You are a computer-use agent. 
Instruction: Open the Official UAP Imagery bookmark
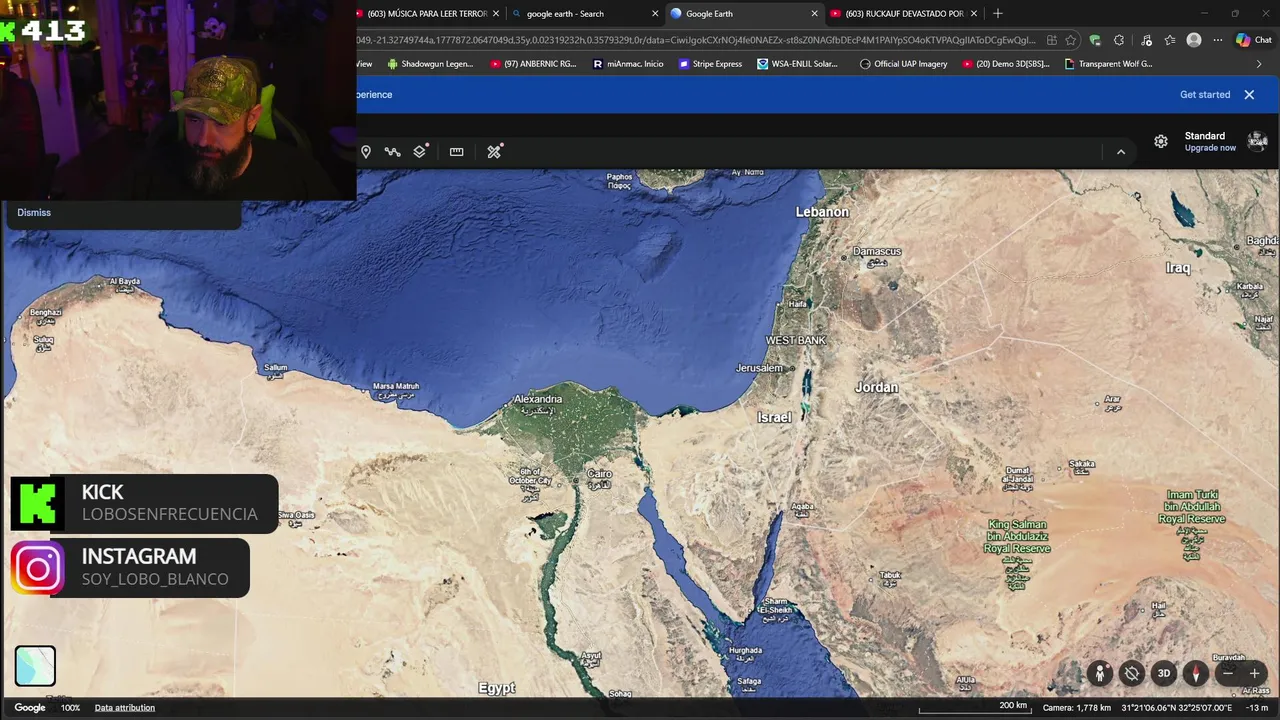[903, 63]
